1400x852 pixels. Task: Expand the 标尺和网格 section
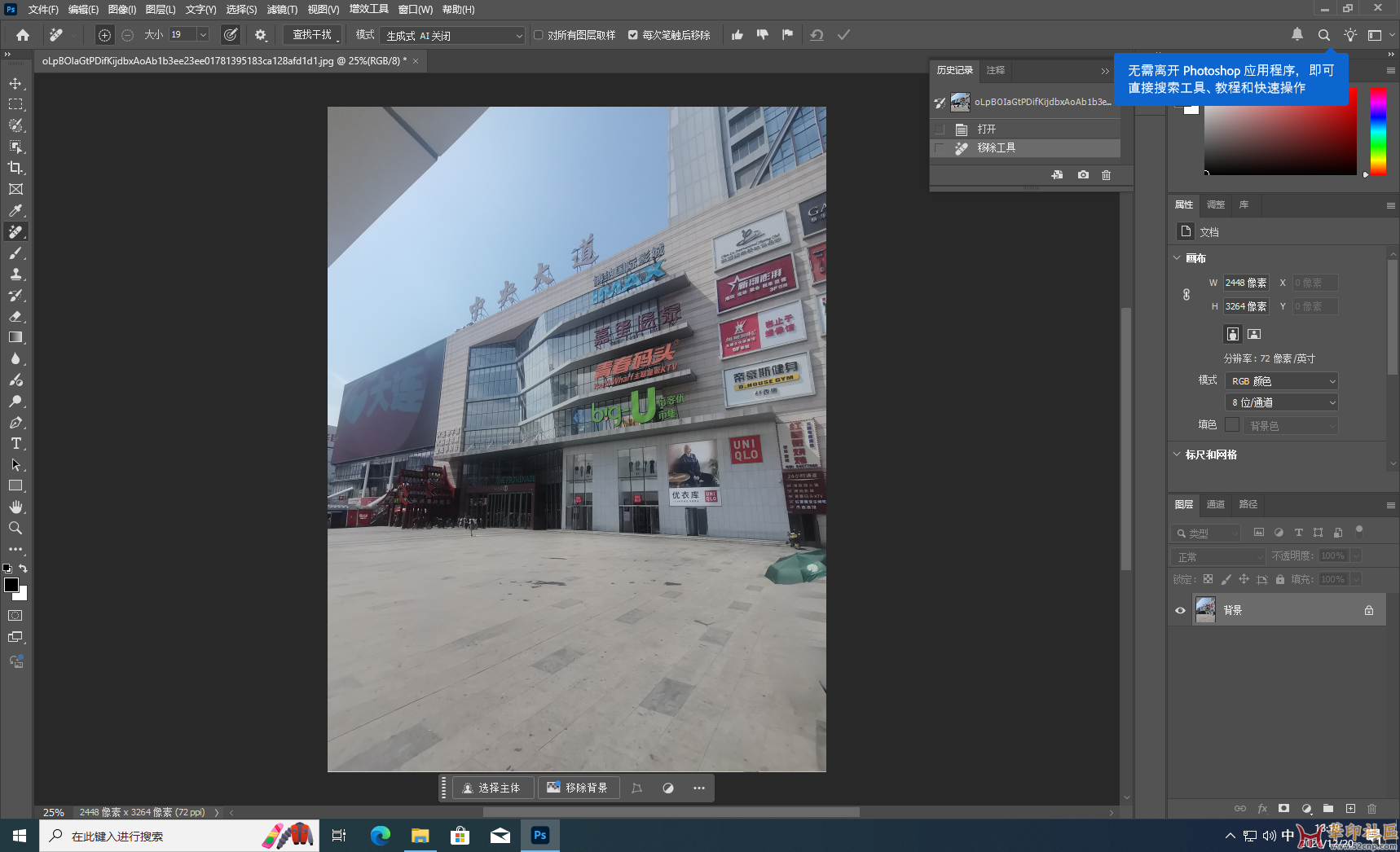[1177, 455]
